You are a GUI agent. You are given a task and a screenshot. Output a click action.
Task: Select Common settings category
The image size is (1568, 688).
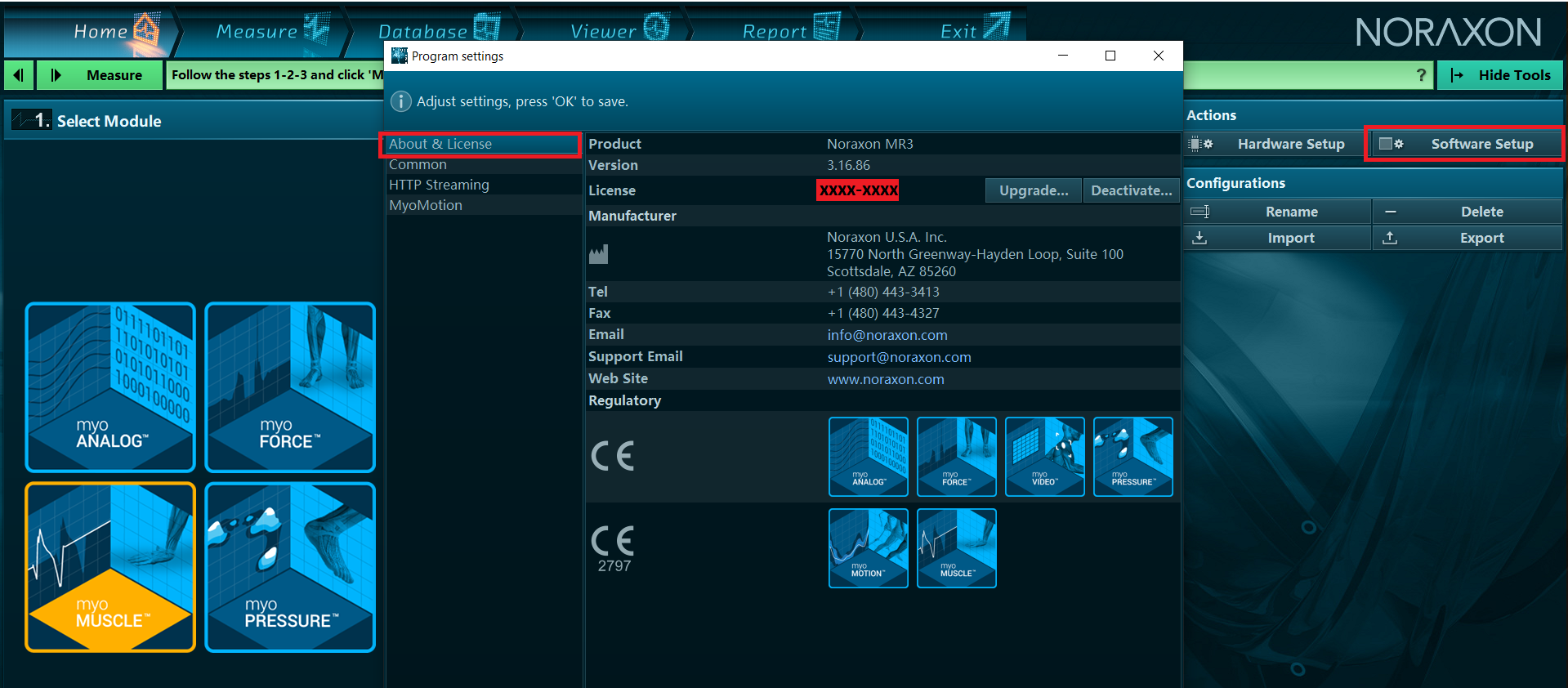pyautogui.click(x=482, y=164)
